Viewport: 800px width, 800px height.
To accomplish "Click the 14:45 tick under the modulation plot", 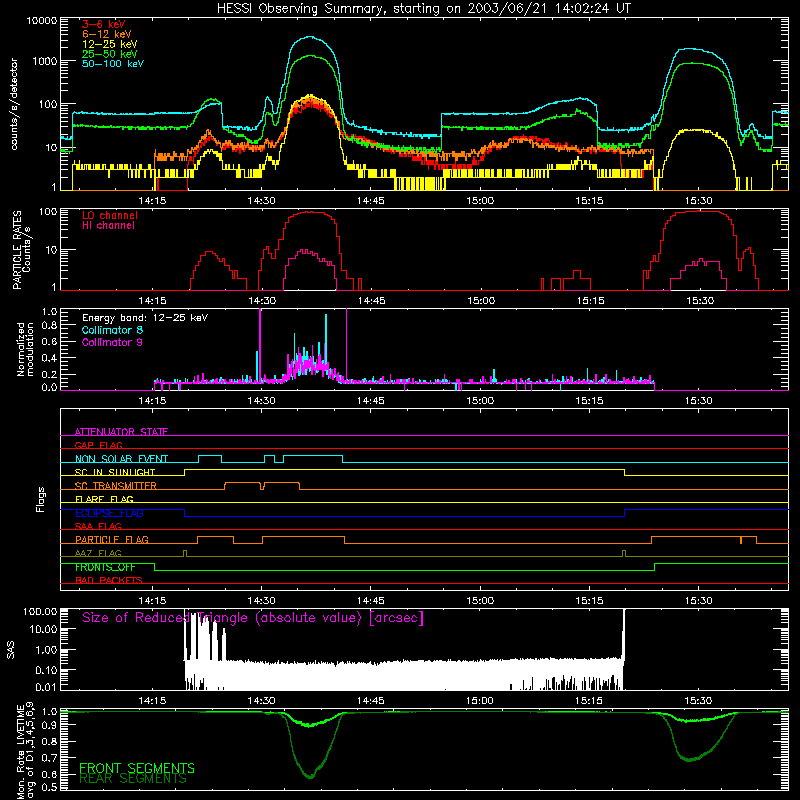I will 370,401.
